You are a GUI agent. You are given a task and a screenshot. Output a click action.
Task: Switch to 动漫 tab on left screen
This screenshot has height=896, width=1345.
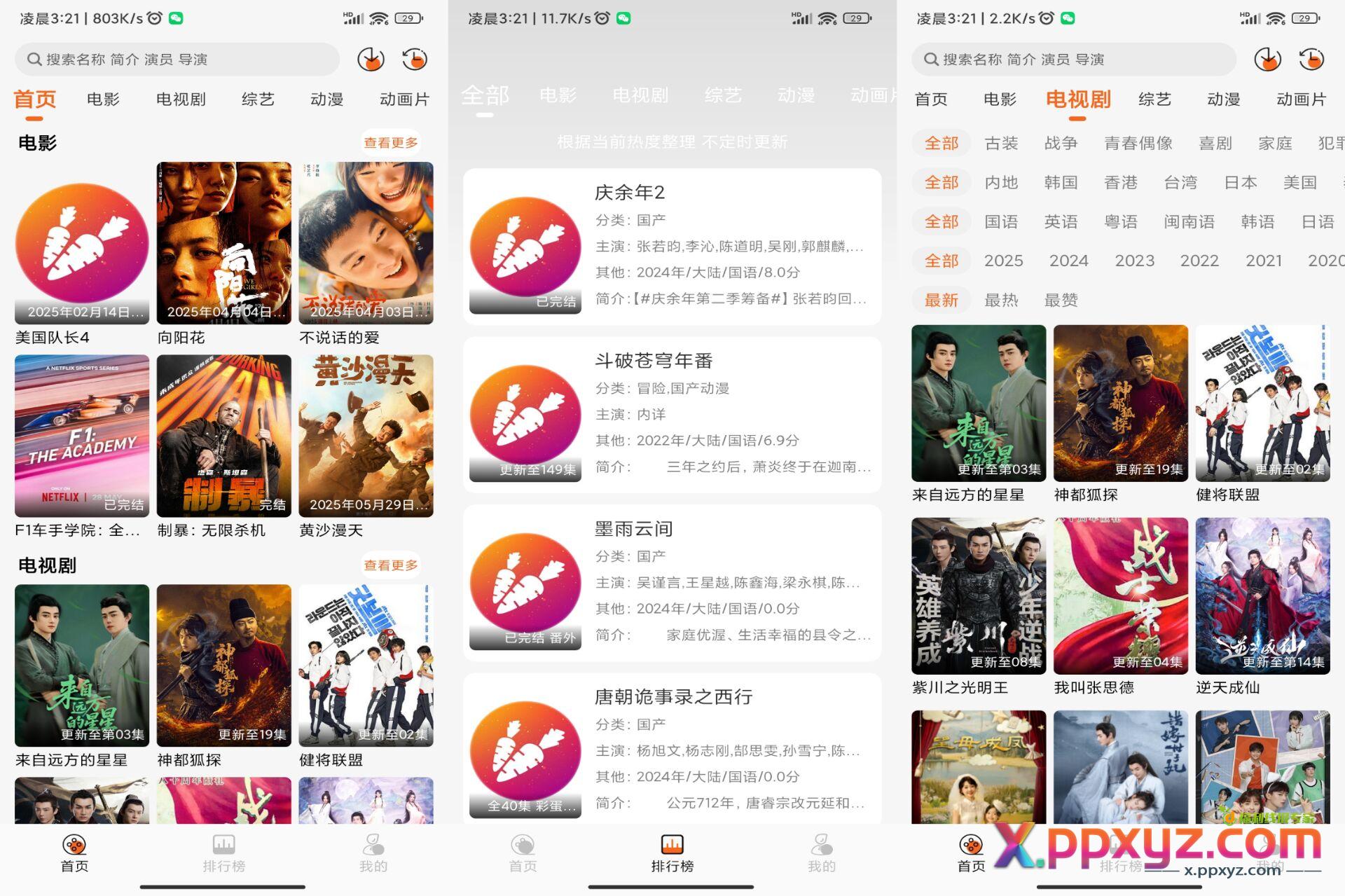(x=327, y=99)
